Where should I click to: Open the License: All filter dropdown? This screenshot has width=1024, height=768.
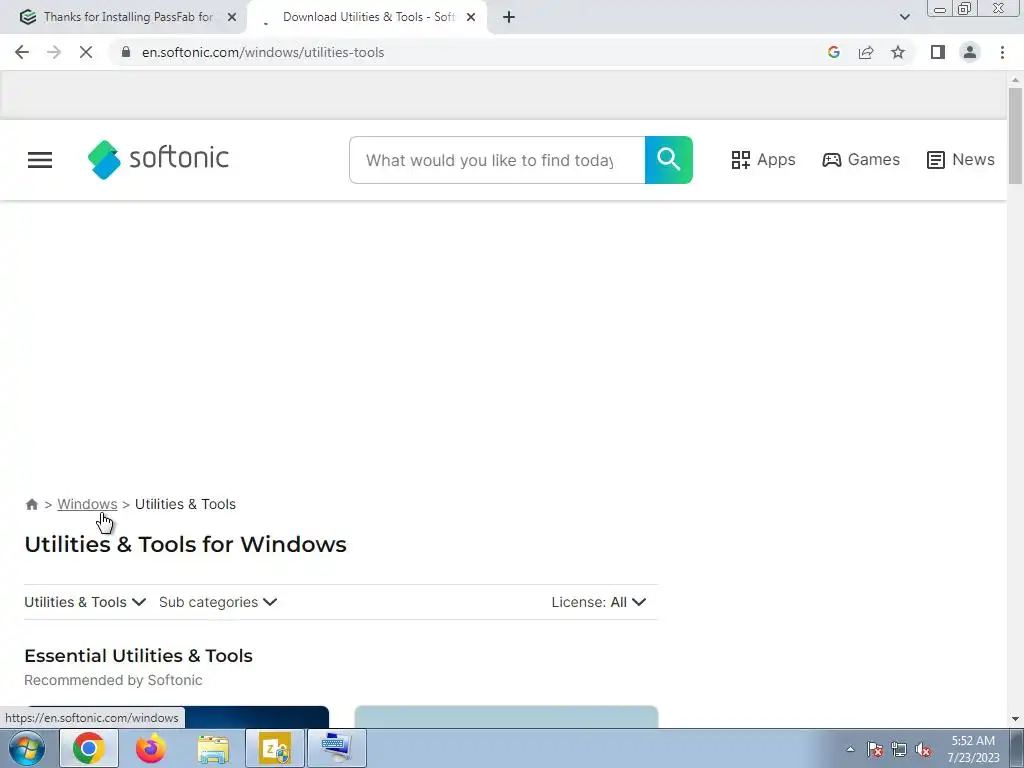(x=599, y=602)
